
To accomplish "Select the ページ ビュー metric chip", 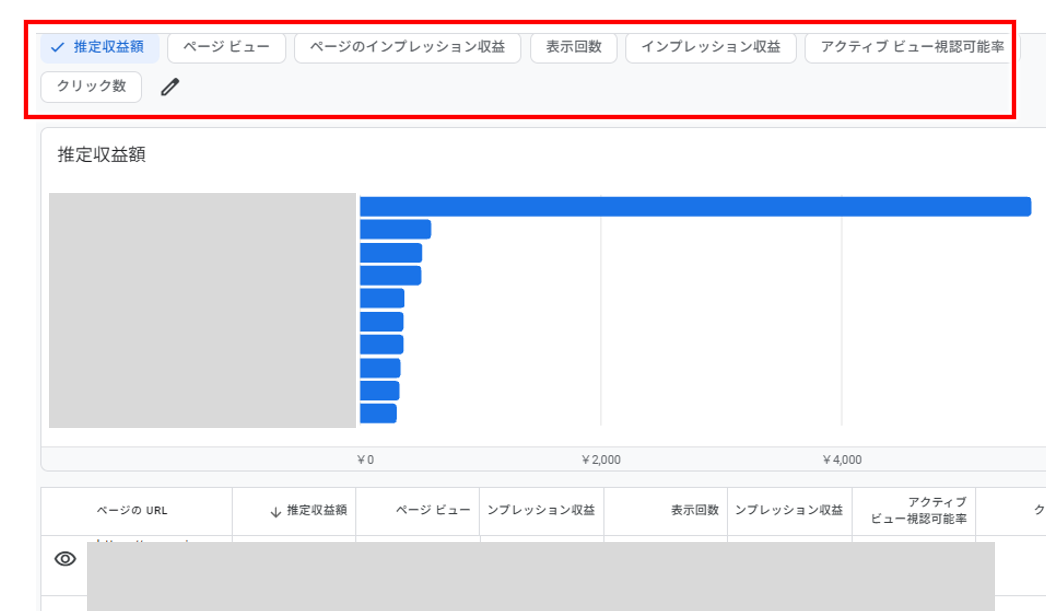I will (226, 47).
